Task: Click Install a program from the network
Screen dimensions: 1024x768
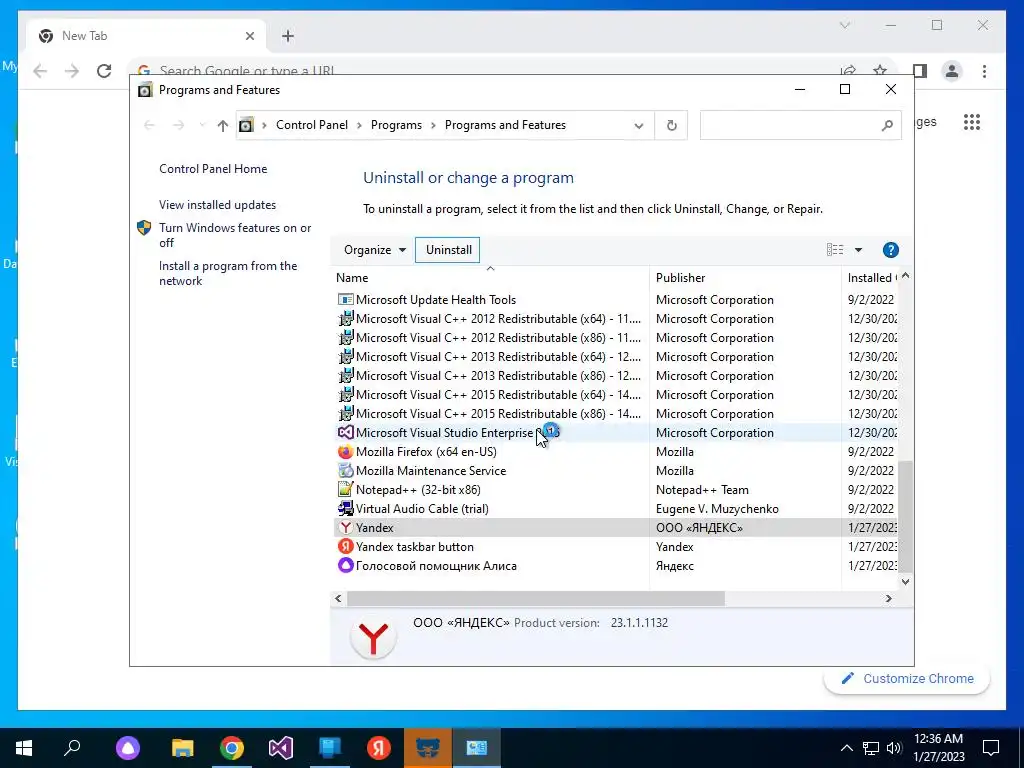Action: [x=228, y=274]
